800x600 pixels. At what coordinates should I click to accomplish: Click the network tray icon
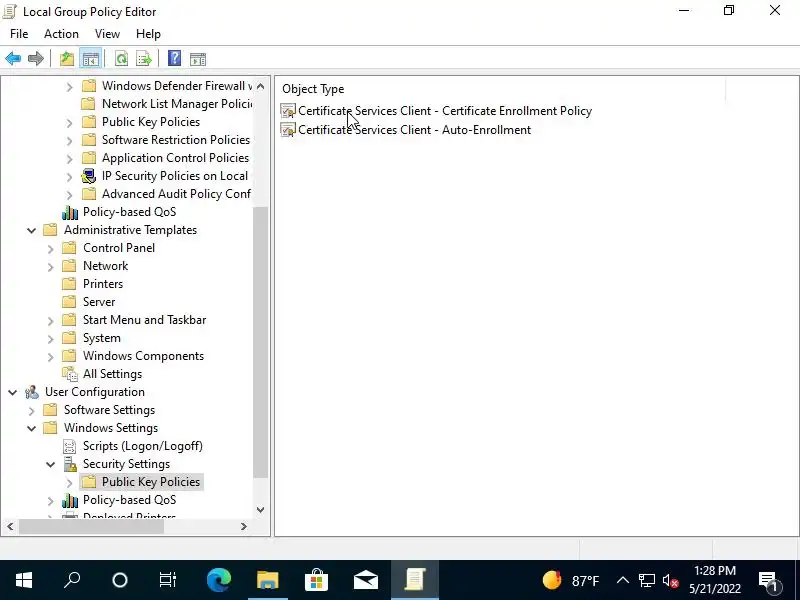tap(646, 581)
